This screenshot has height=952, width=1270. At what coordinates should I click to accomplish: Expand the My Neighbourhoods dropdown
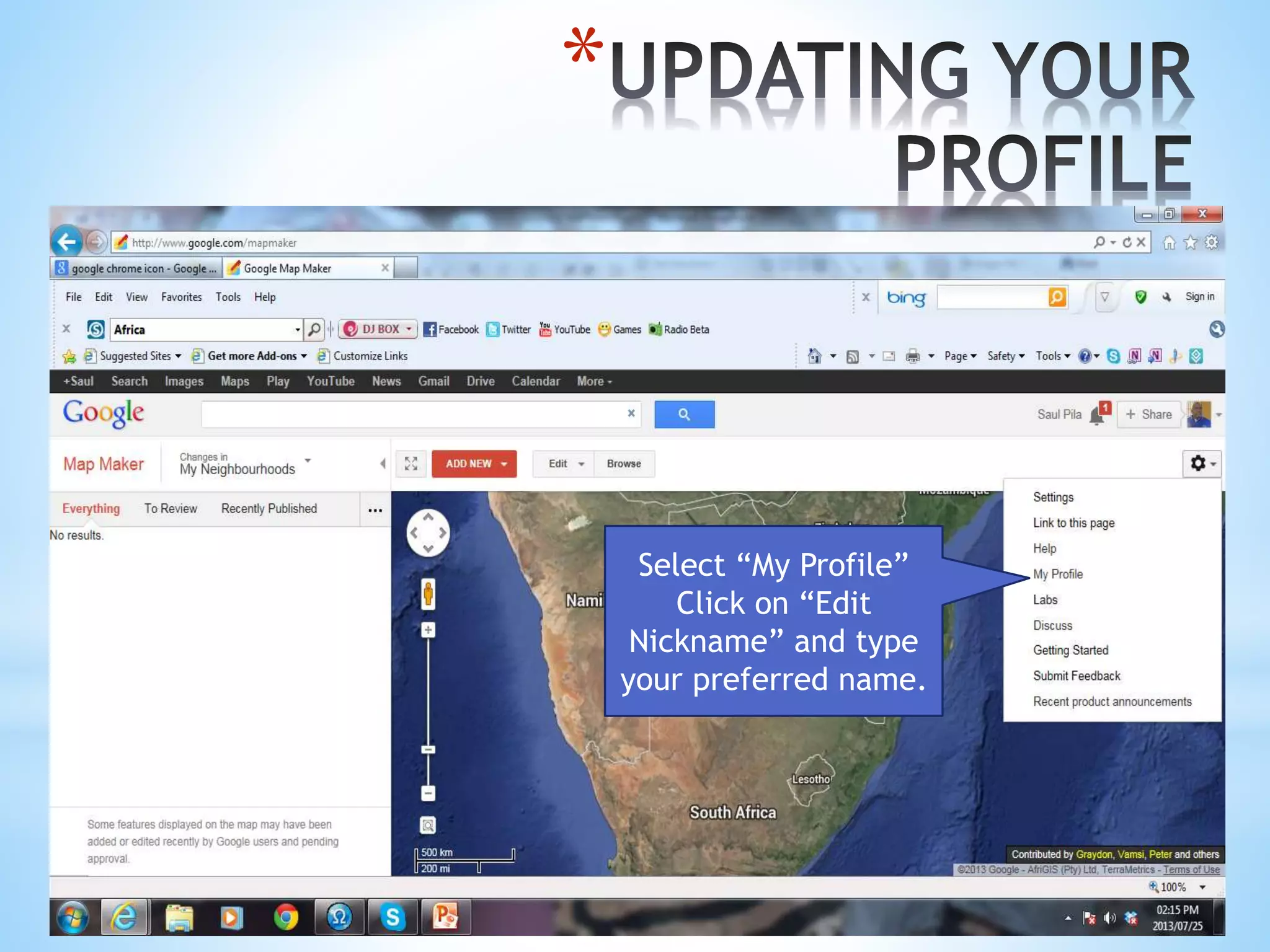[308, 460]
